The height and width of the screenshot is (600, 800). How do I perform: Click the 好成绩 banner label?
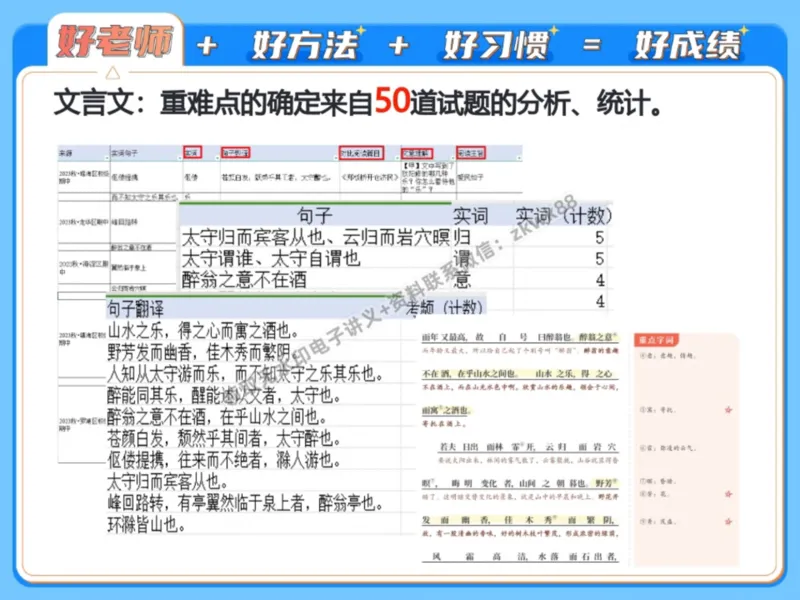point(688,44)
